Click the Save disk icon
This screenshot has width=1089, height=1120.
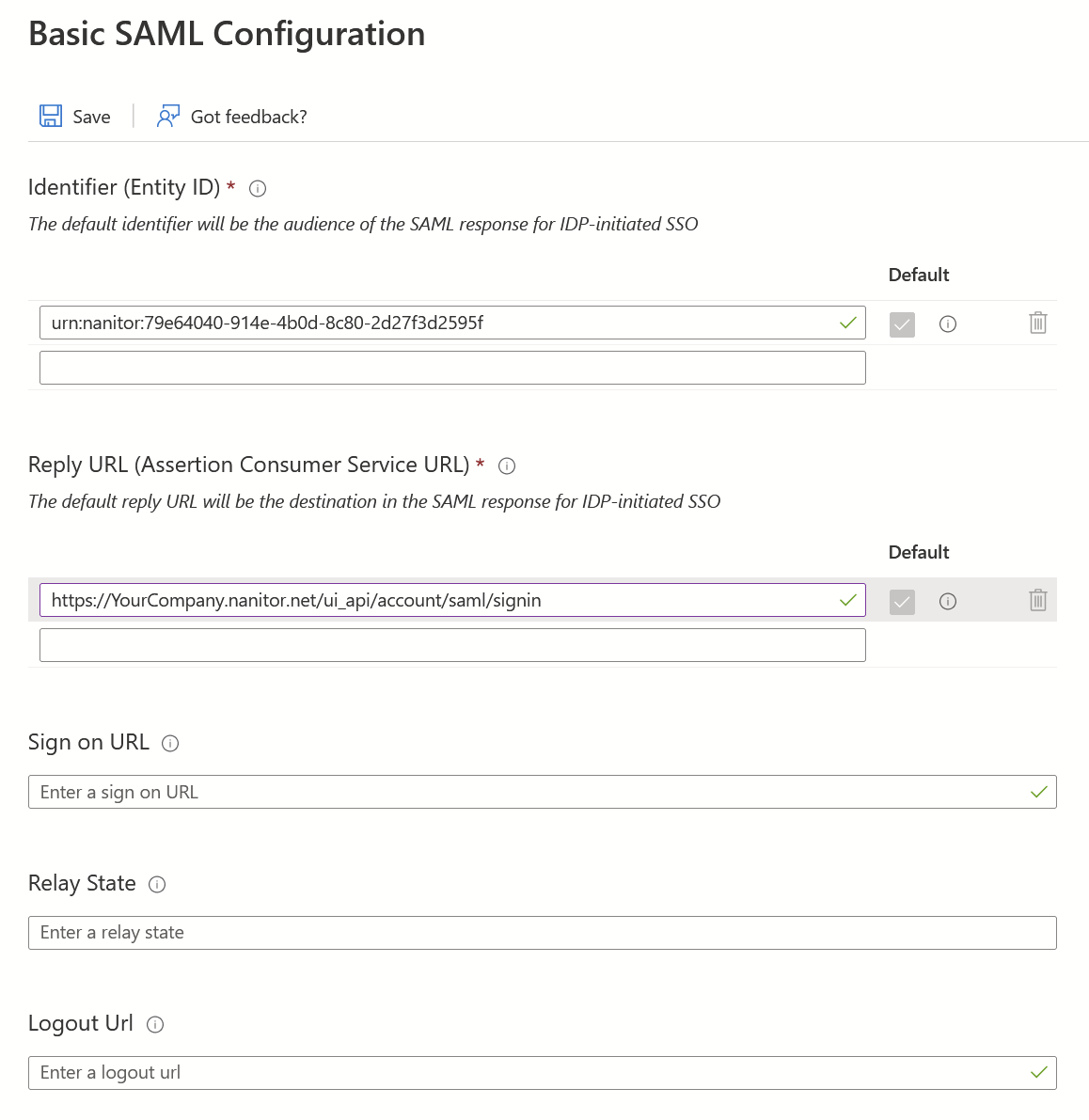50,116
